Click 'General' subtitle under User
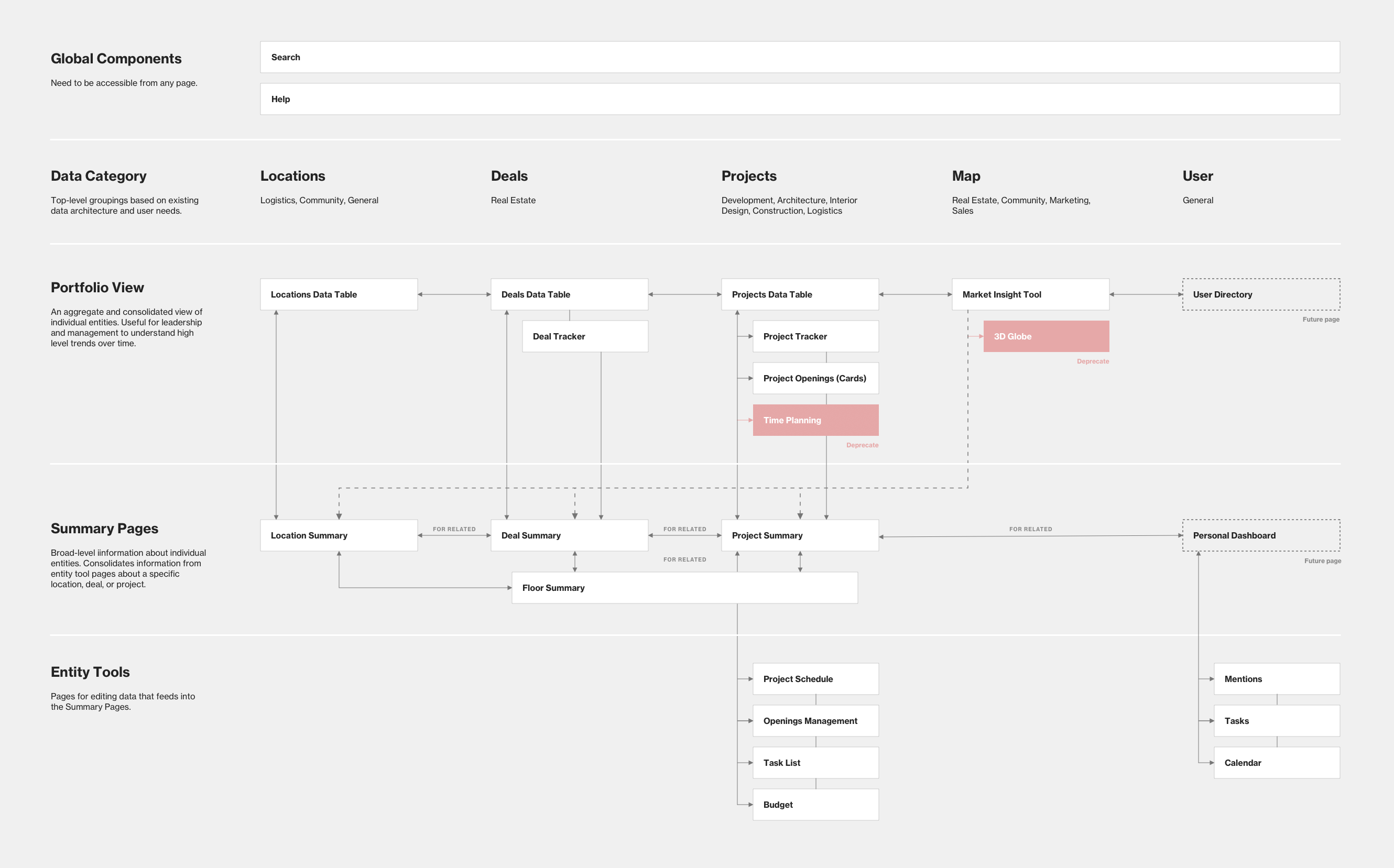 tap(1197, 200)
